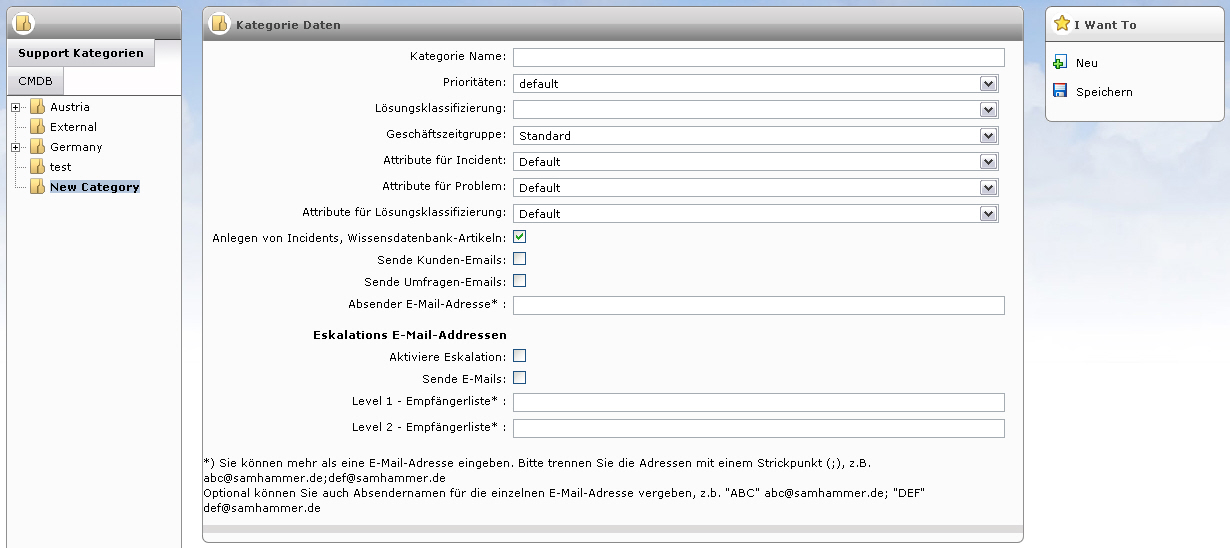
Task: Click the star icon in I Want To
Action: point(1062,24)
